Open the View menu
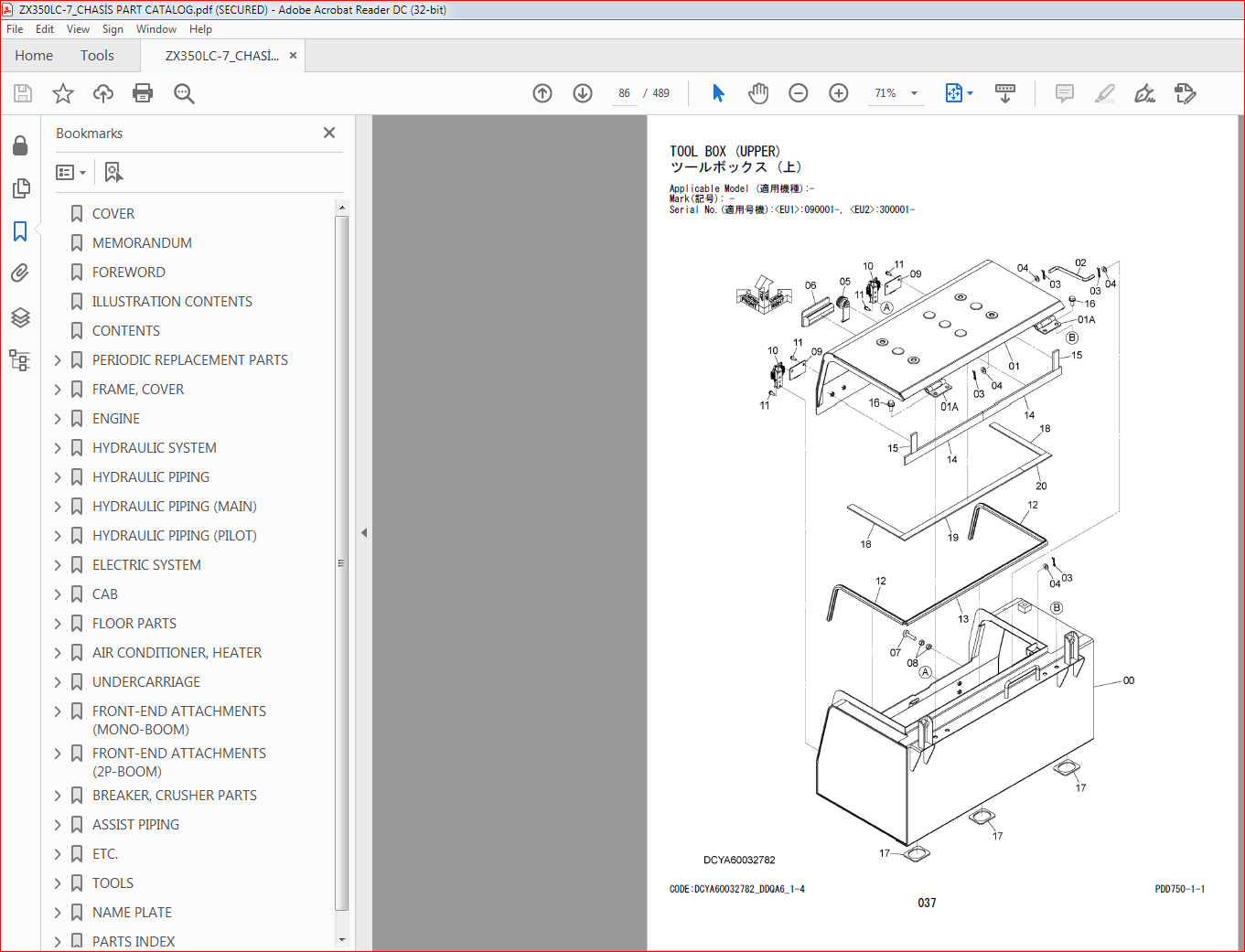Image resolution: width=1245 pixels, height=952 pixels. pyautogui.click(x=78, y=29)
